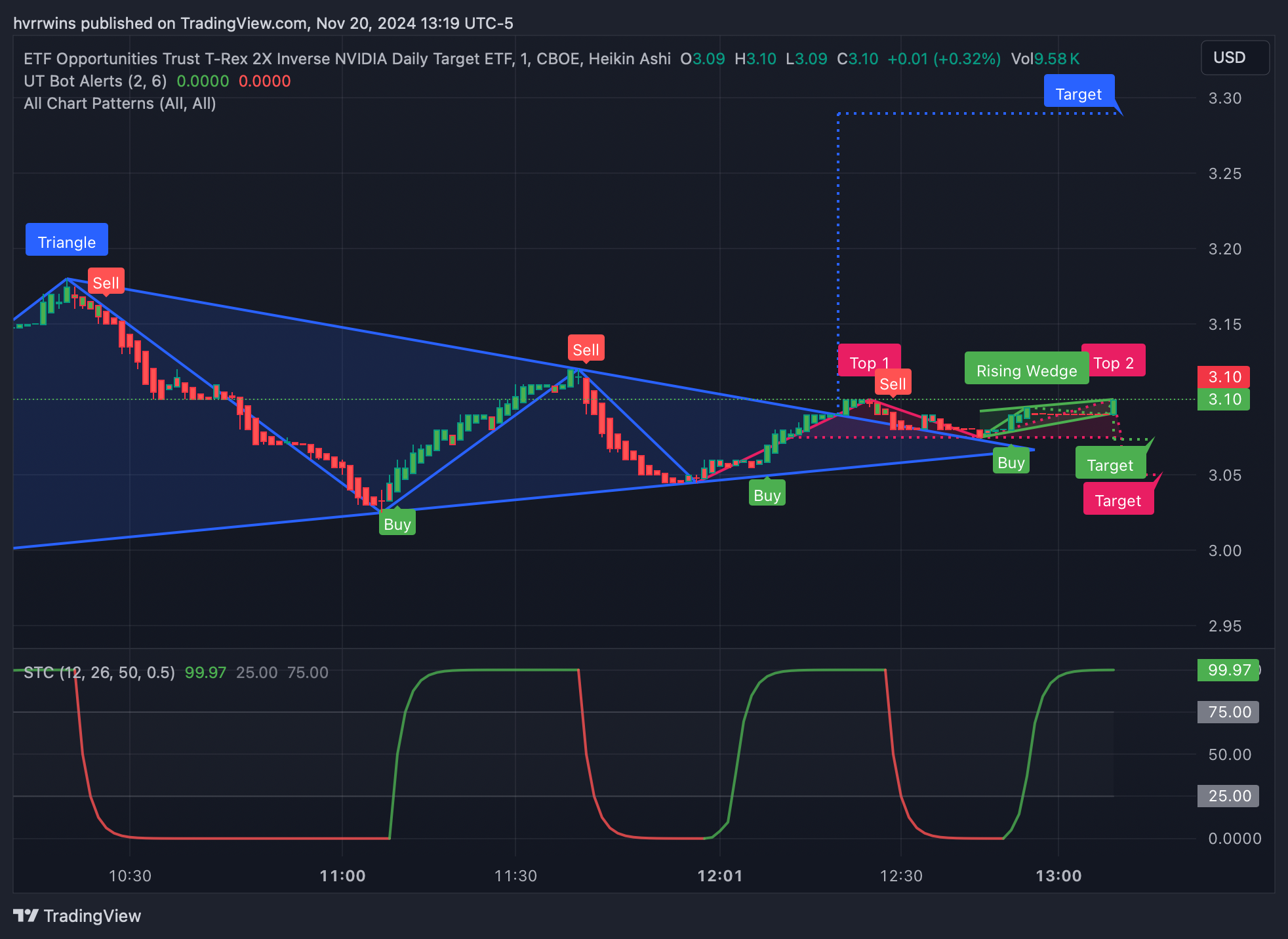Click the 10:30 time axis label

(x=130, y=876)
